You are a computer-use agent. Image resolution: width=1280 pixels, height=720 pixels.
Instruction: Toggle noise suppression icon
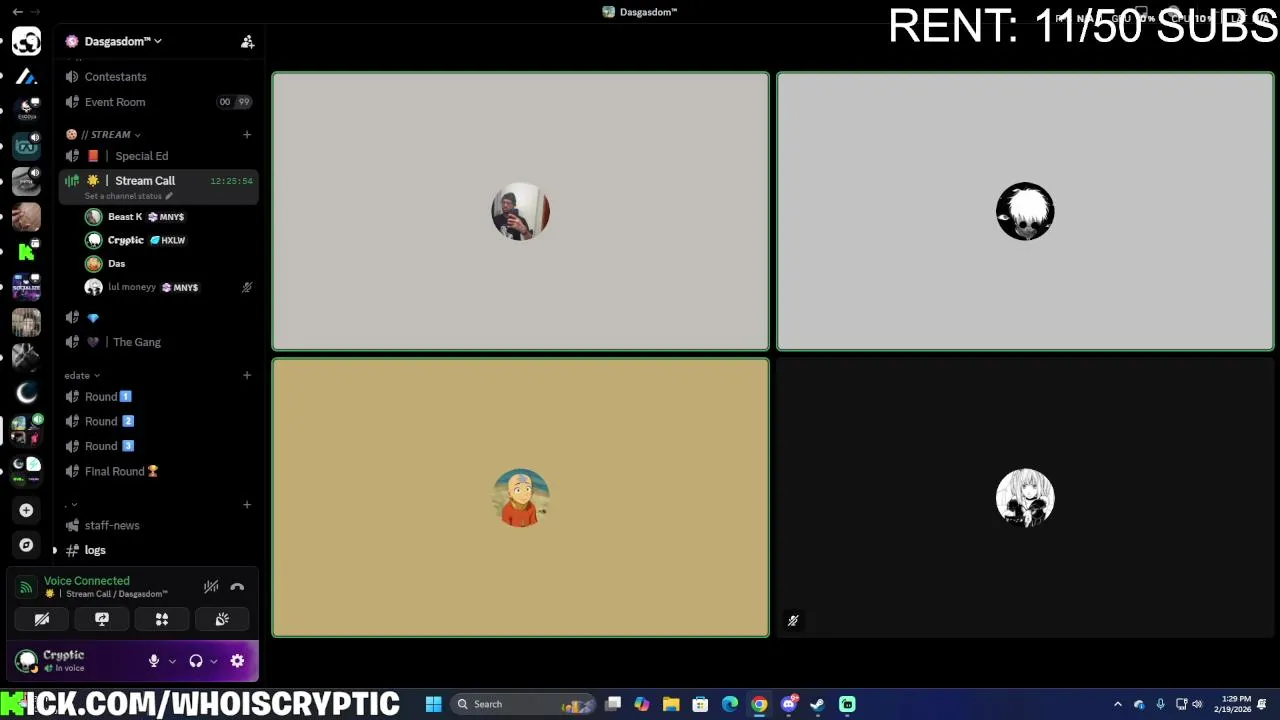tap(211, 587)
